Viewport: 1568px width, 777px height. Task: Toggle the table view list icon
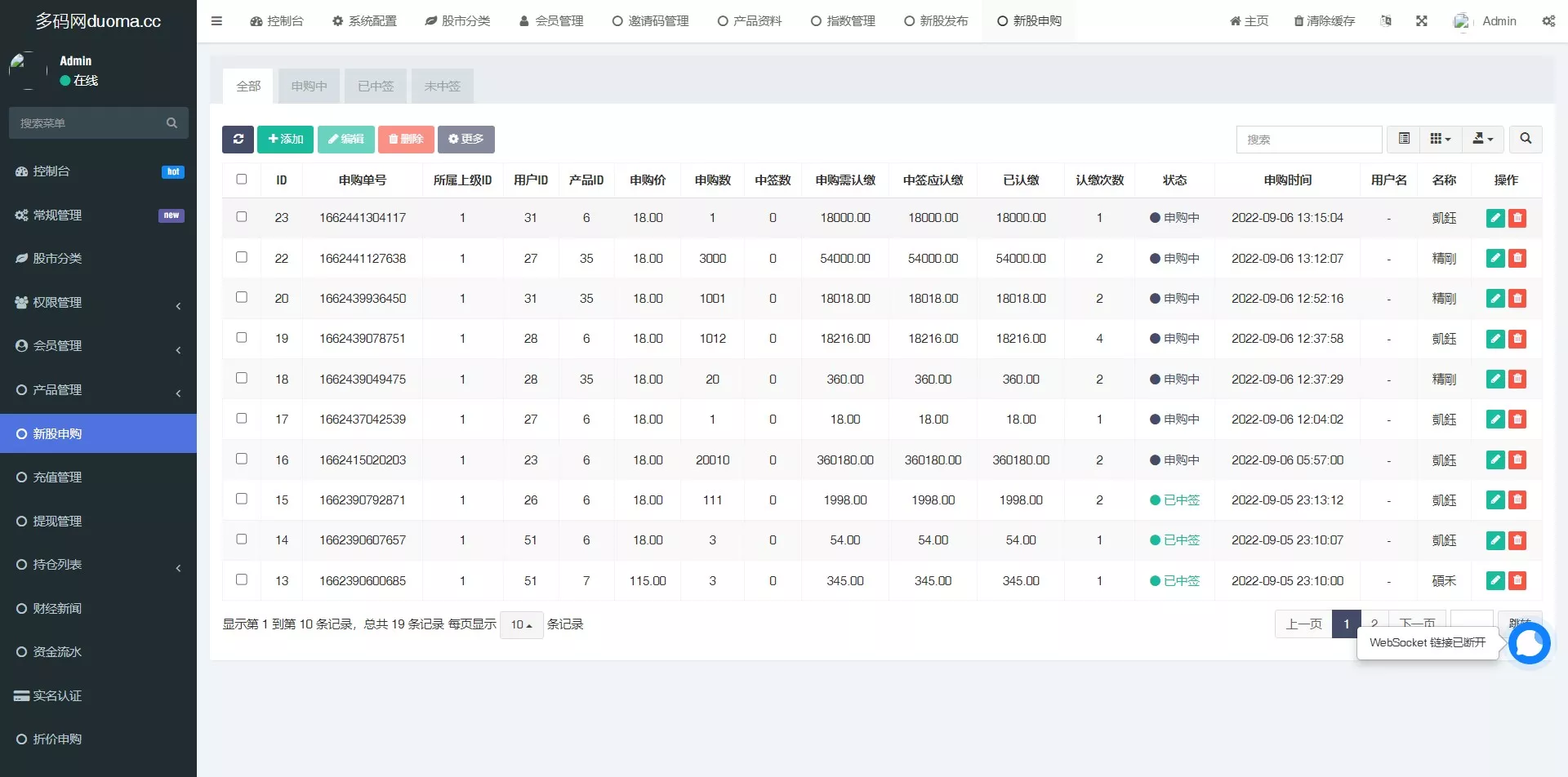[x=1404, y=140]
